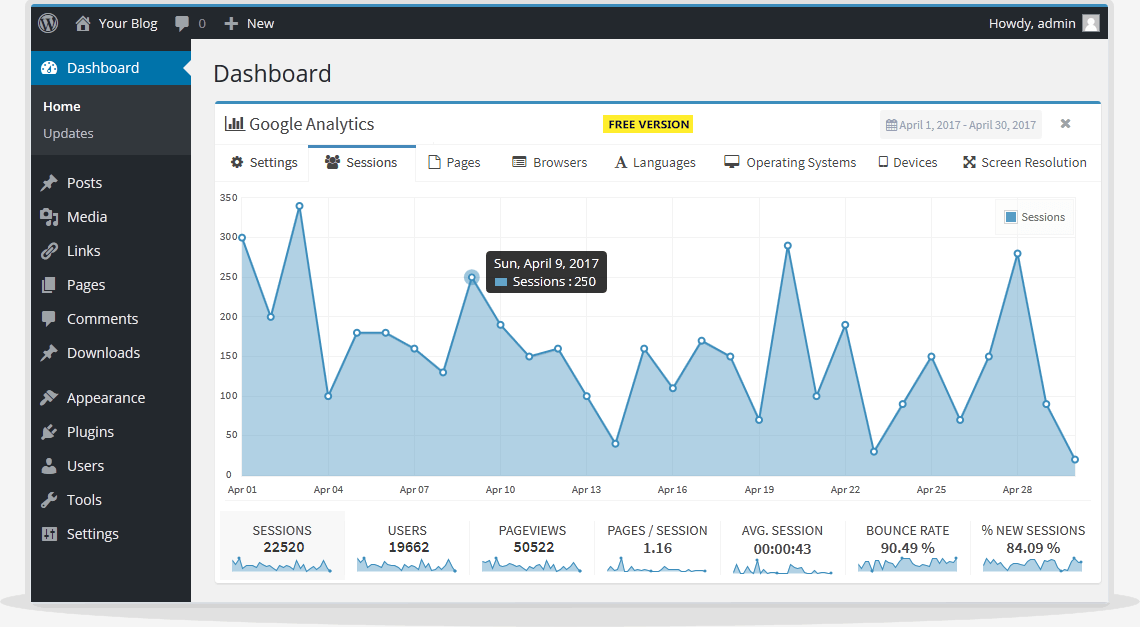This screenshot has height=627, width=1140.
Task: Click the bar chart icon by Google Analytics
Action: 234,123
